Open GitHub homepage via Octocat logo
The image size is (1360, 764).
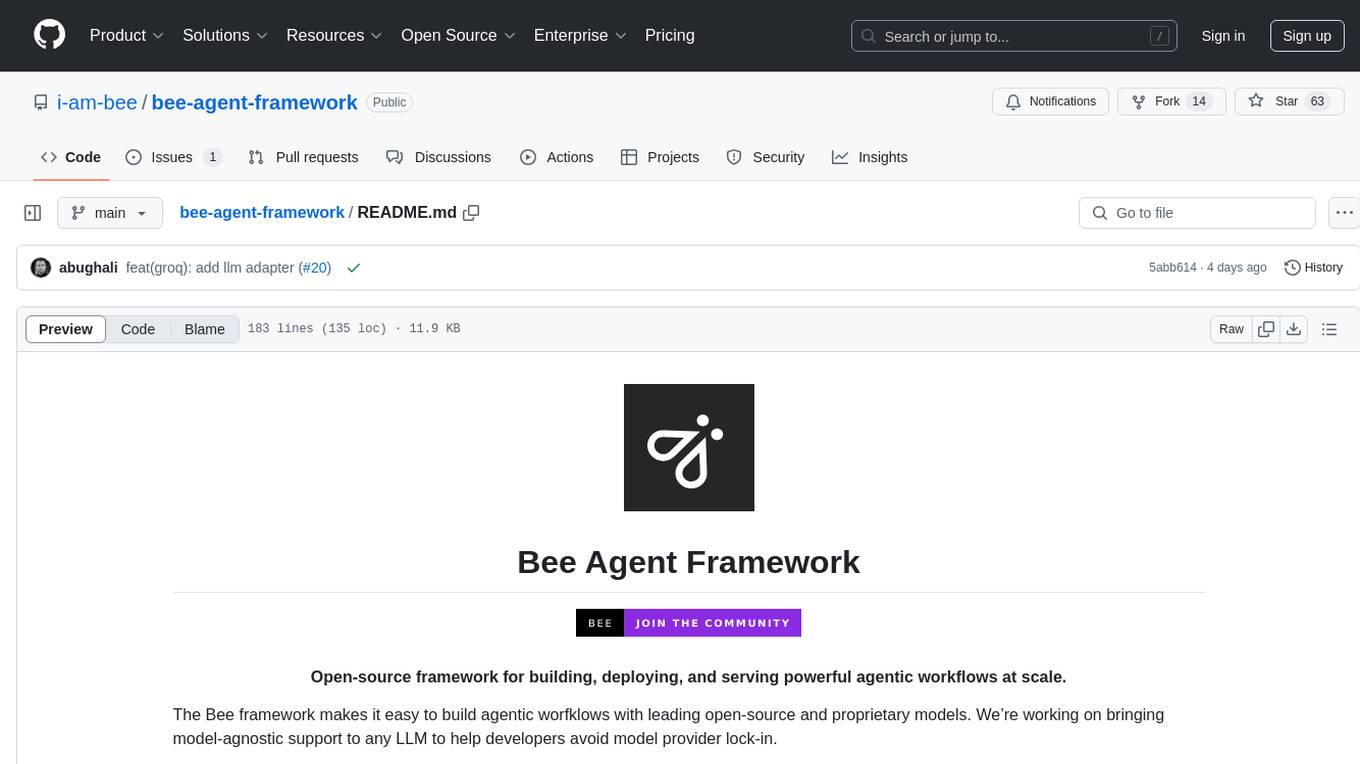tap(49, 35)
